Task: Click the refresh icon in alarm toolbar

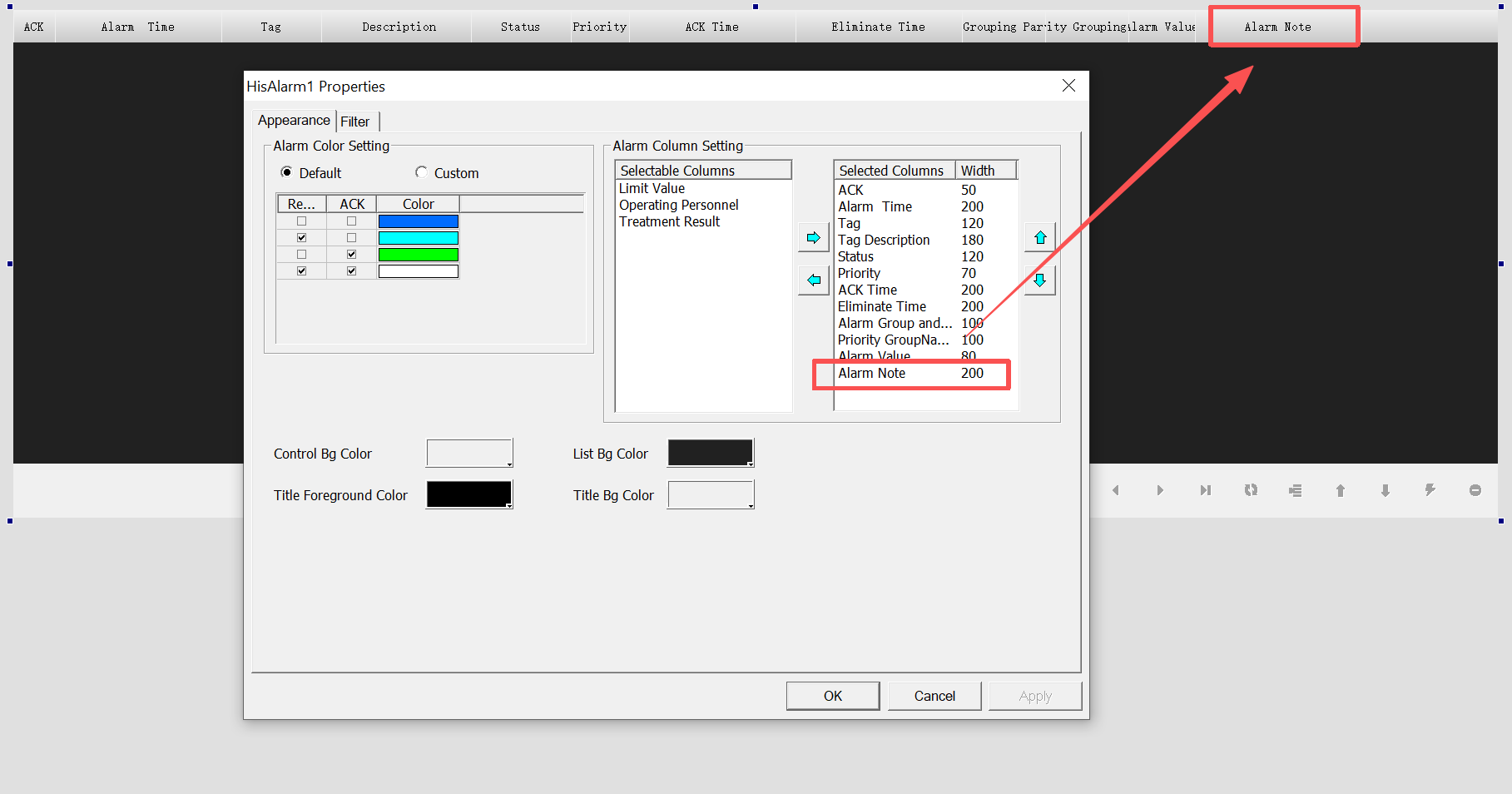Action: (x=1251, y=490)
